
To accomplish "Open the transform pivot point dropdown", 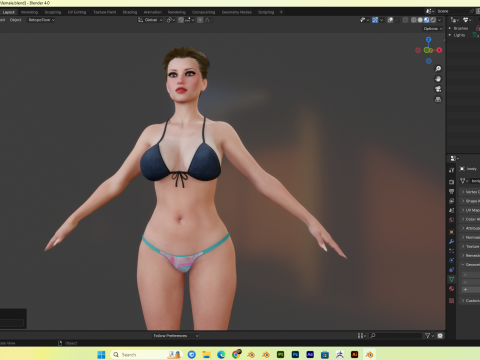I will coord(171,20).
